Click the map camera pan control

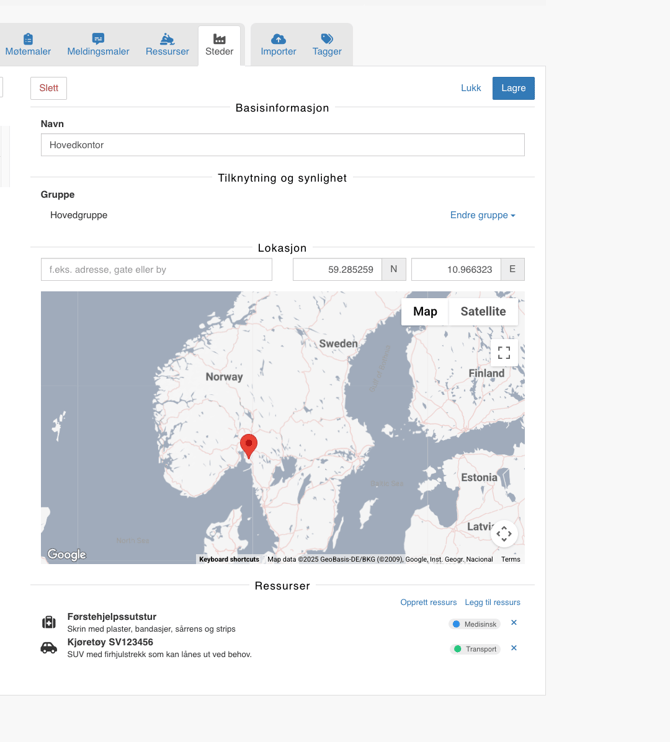[504, 534]
